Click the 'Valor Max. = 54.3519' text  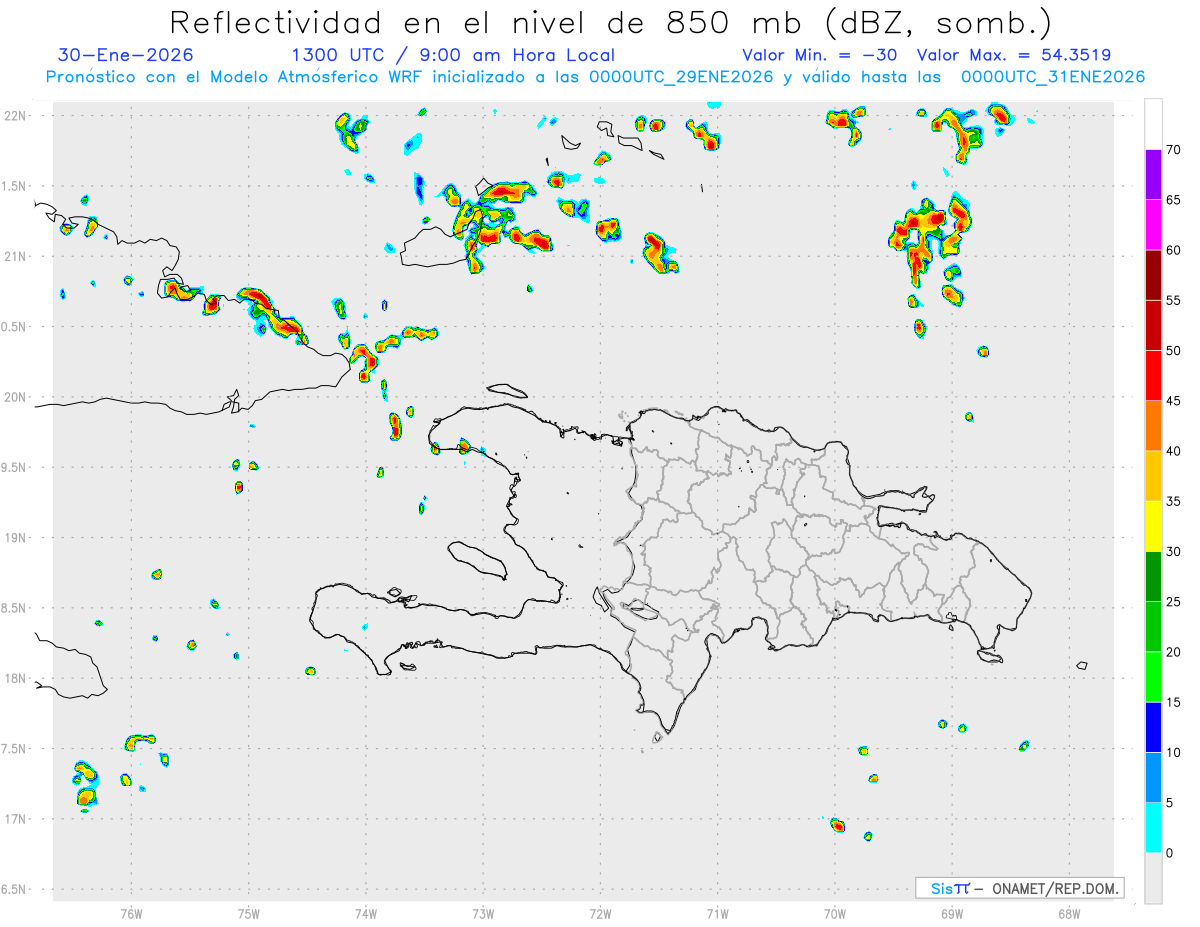tap(1014, 55)
